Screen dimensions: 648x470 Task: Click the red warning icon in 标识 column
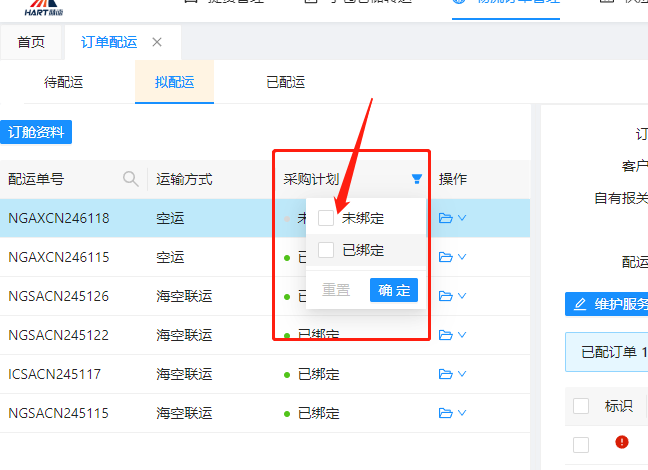pyautogui.click(x=622, y=442)
